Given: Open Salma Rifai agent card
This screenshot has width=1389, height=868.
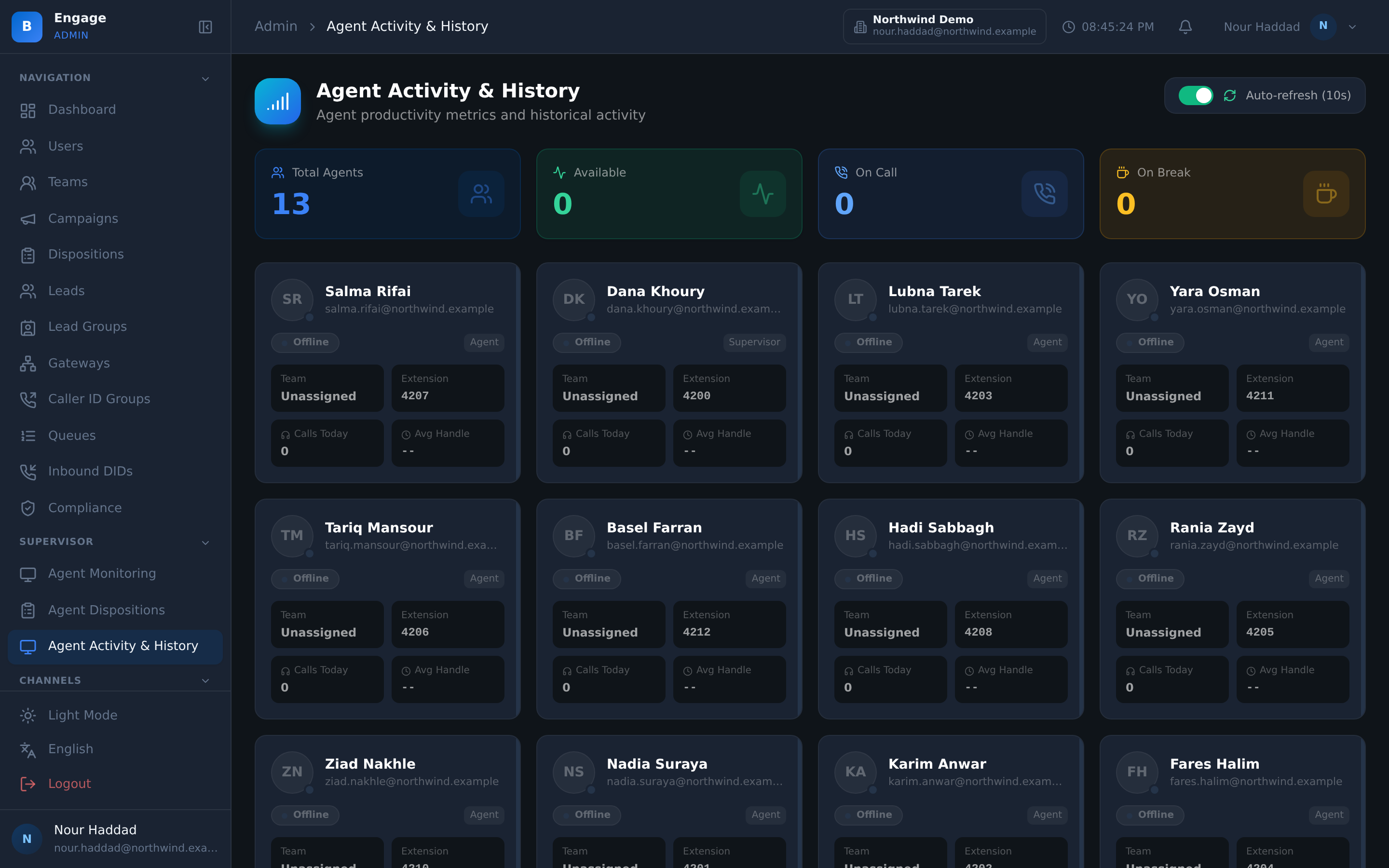Looking at the screenshot, I should pyautogui.click(x=387, y=373).
